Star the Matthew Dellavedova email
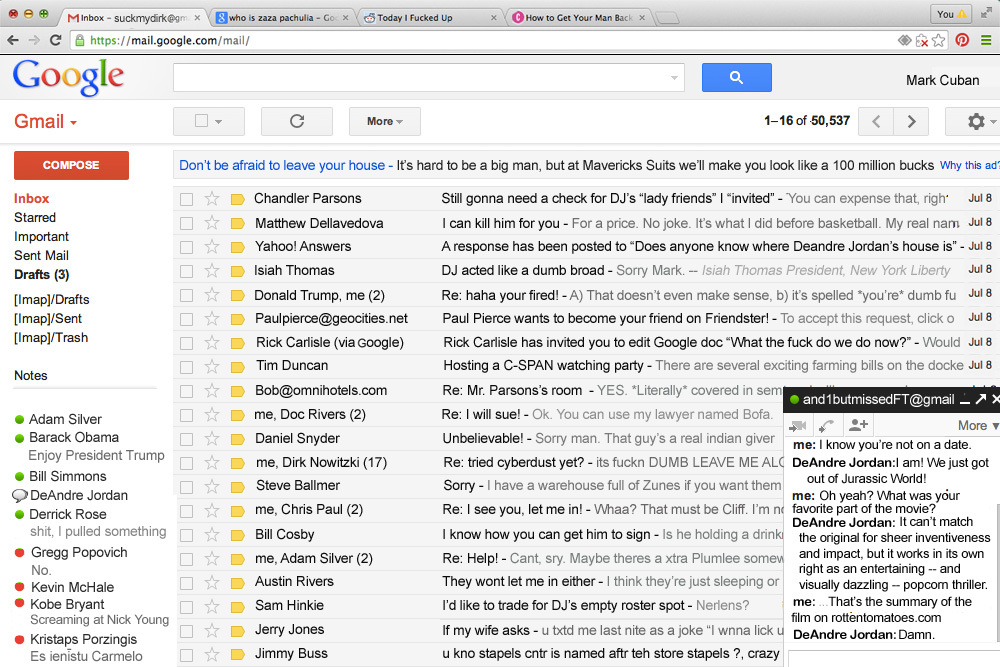1000x667 pixels. [212, 223]
